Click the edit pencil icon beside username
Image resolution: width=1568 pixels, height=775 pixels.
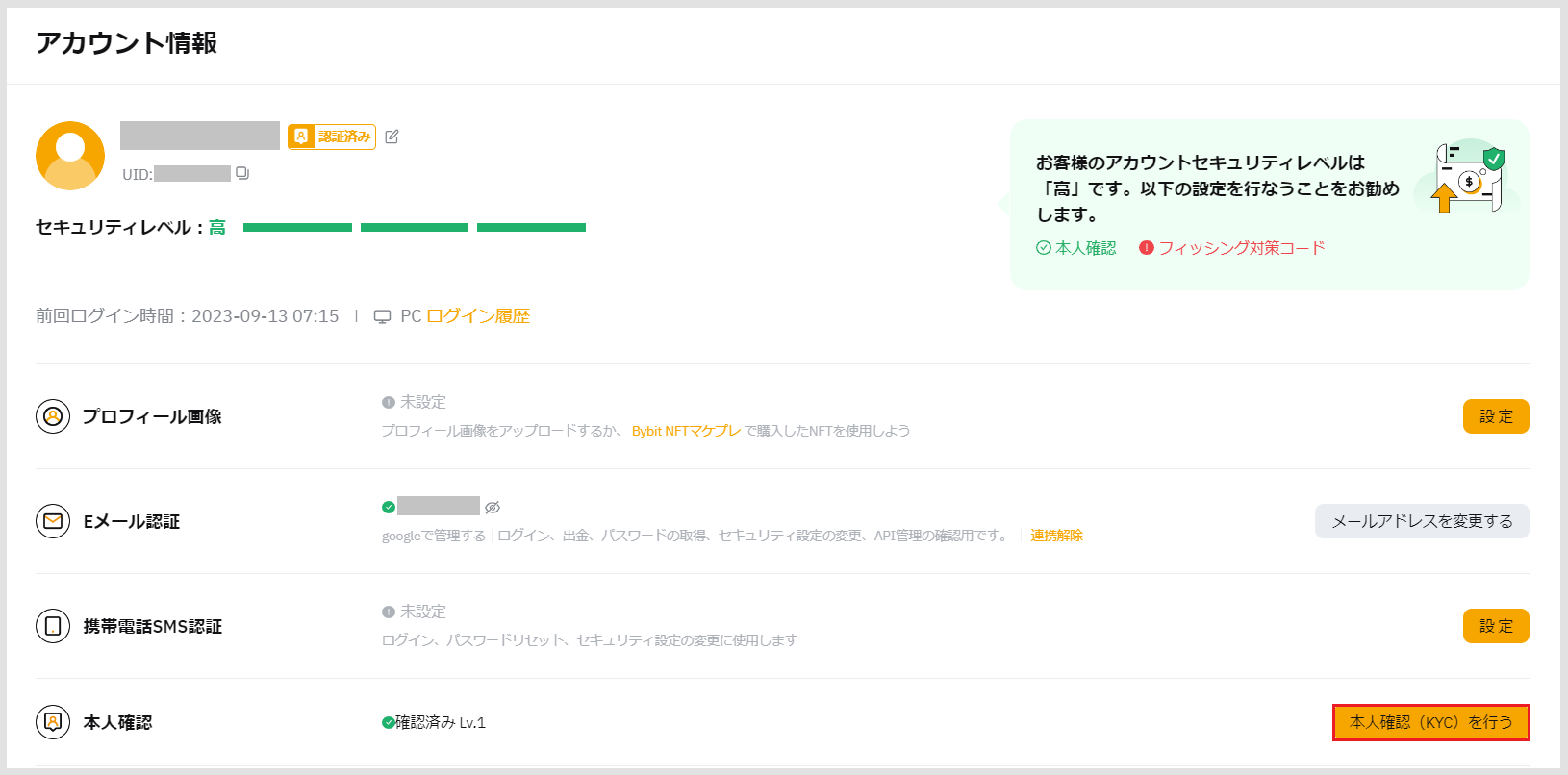392,137
